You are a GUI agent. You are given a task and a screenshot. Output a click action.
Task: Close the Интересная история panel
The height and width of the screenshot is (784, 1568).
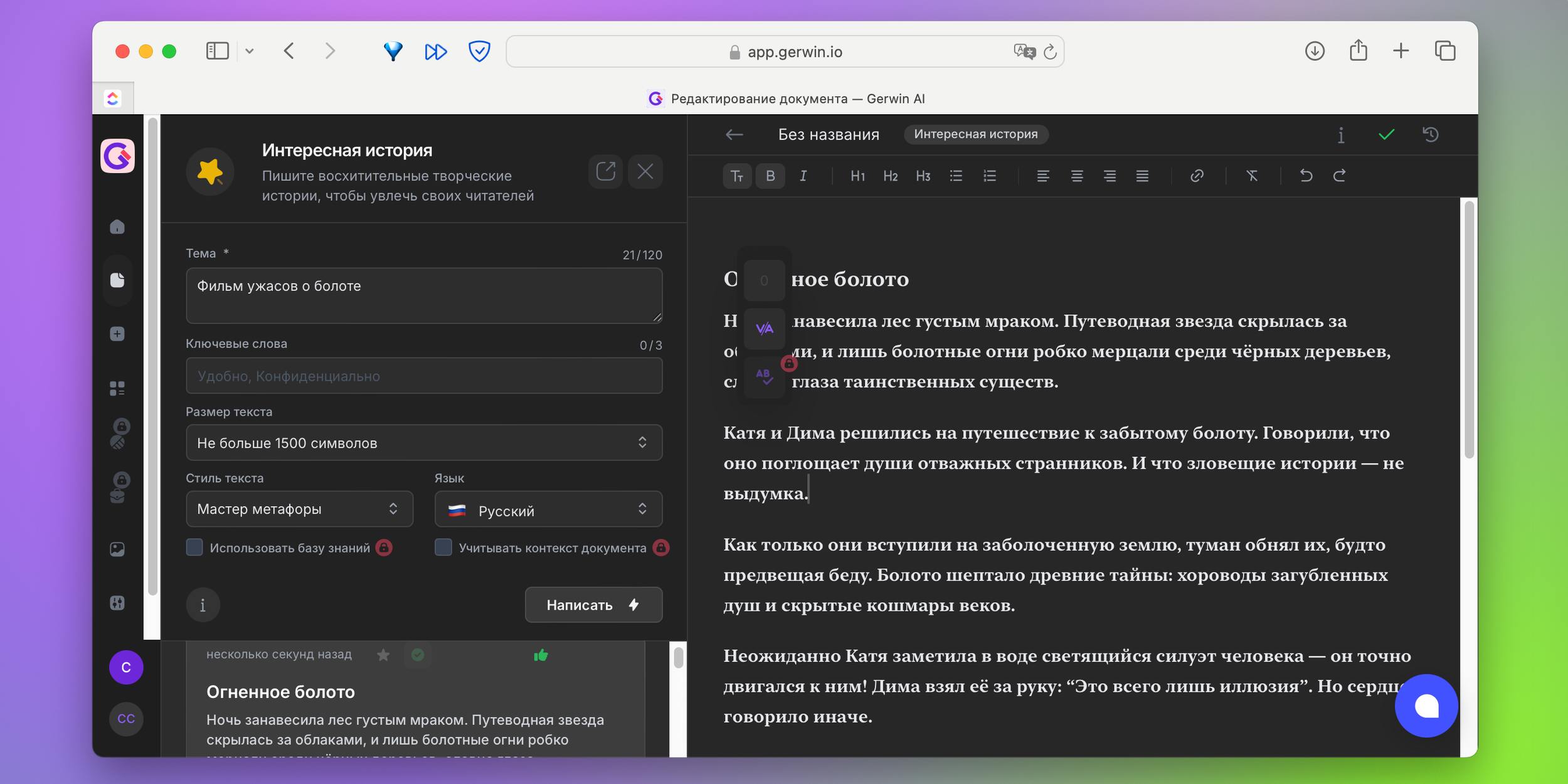click(x=645, y=171)
